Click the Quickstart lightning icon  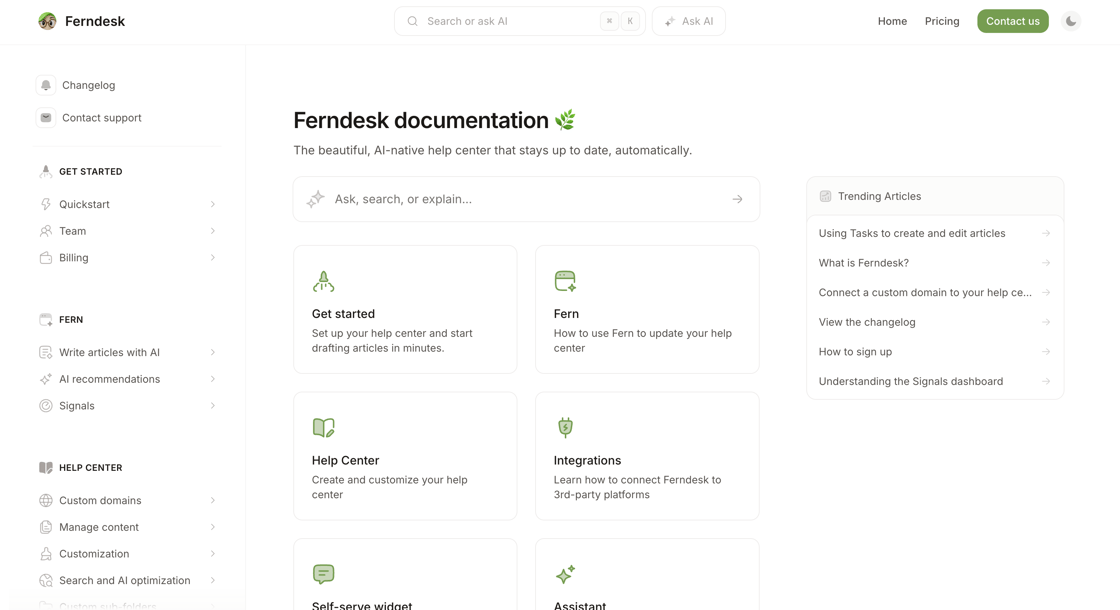click(46, 204)
